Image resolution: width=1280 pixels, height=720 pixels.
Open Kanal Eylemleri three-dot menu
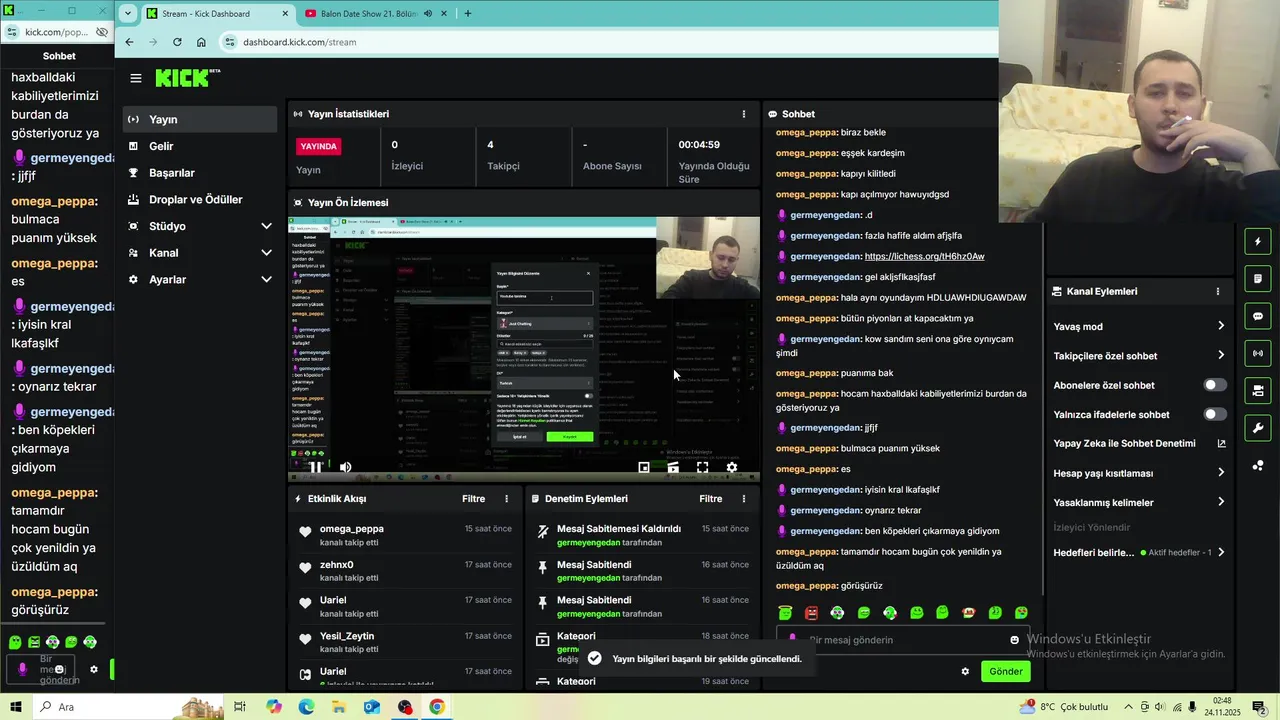[x=1217, y=291]
